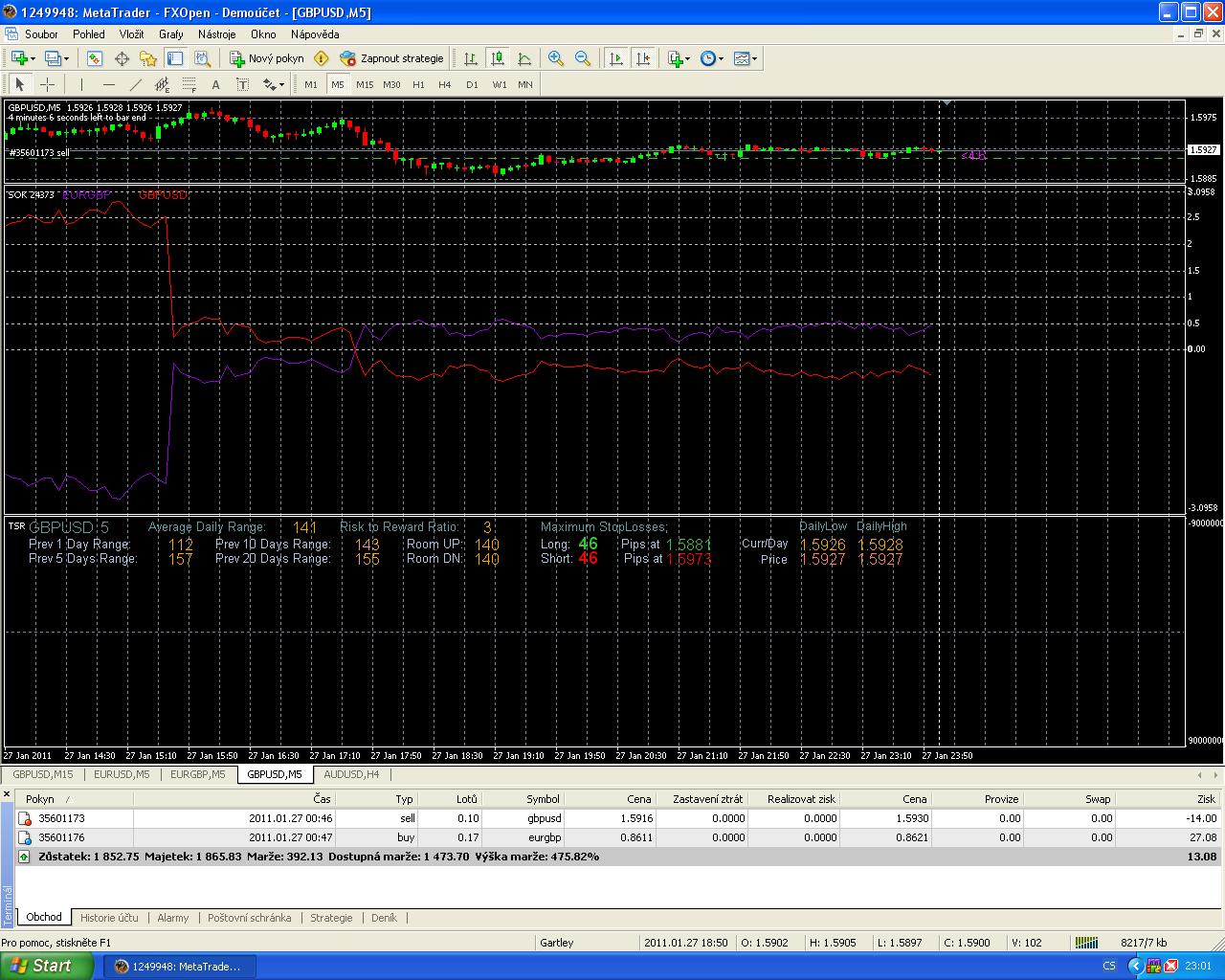Screen dimensions: 1225x980
Task: Switch to W1 timeframe
Action: tap(499, 84)
